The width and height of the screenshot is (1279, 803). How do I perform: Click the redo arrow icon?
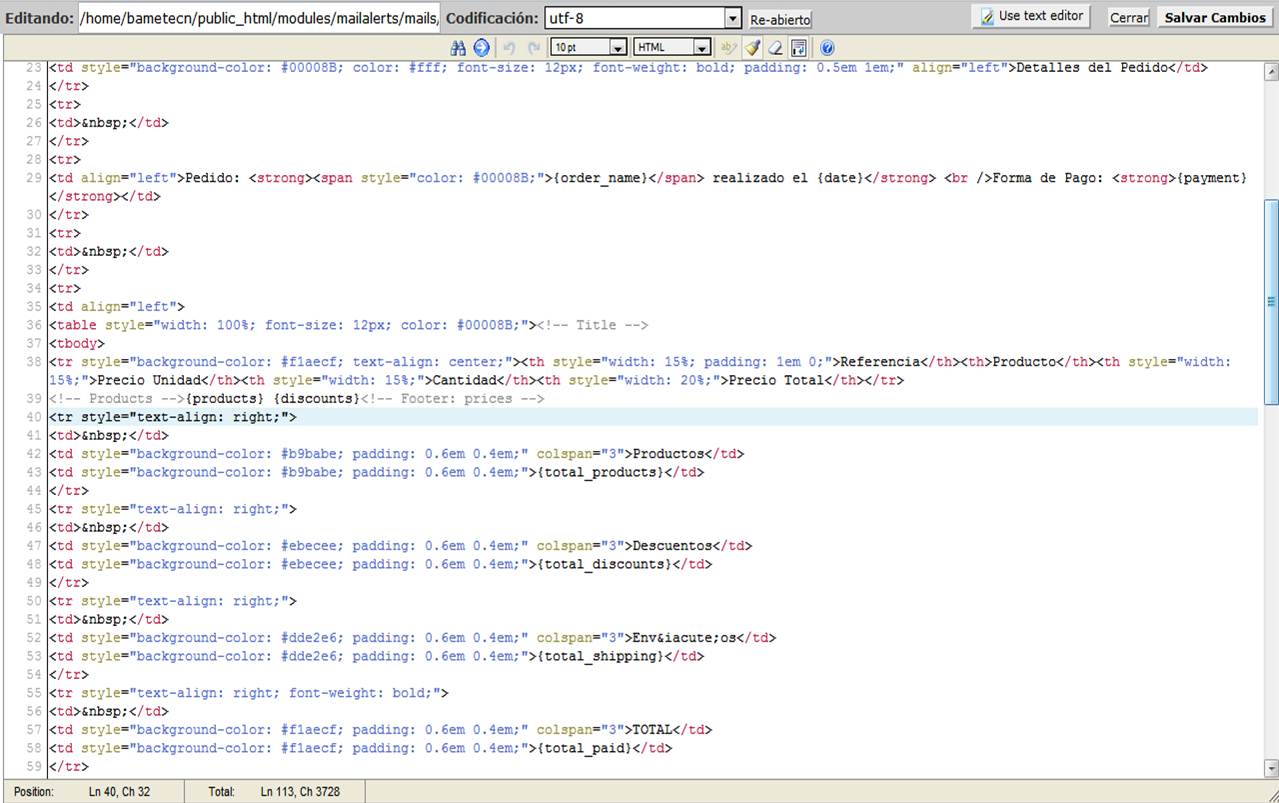point(533,48)
